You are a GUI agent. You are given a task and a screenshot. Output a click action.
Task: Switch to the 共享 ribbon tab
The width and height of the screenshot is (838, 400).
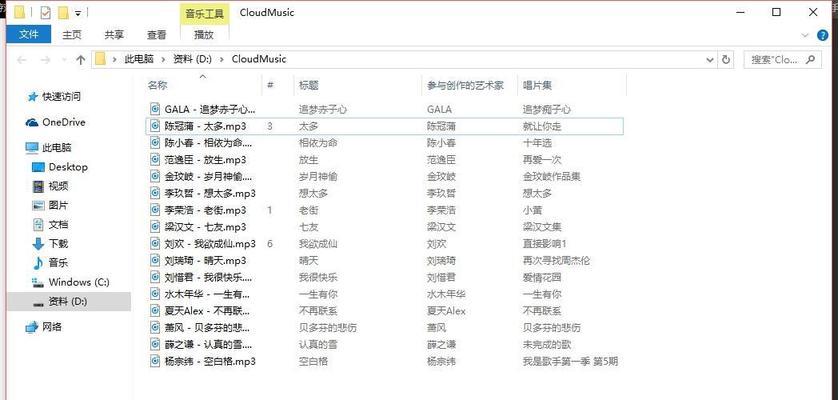[114, 35]
